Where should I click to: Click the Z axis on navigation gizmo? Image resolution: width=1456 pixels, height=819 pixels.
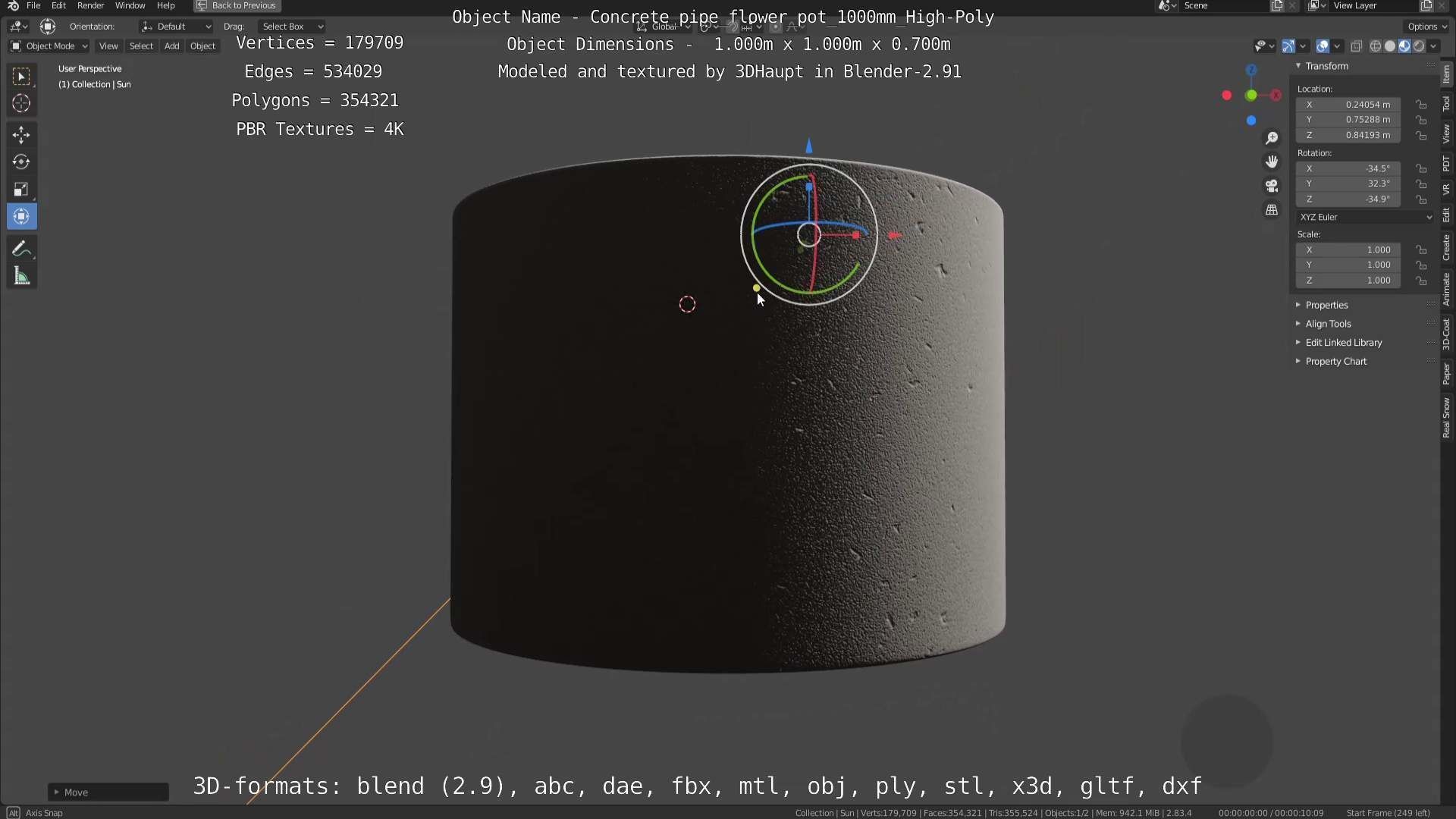point(1251,70)
